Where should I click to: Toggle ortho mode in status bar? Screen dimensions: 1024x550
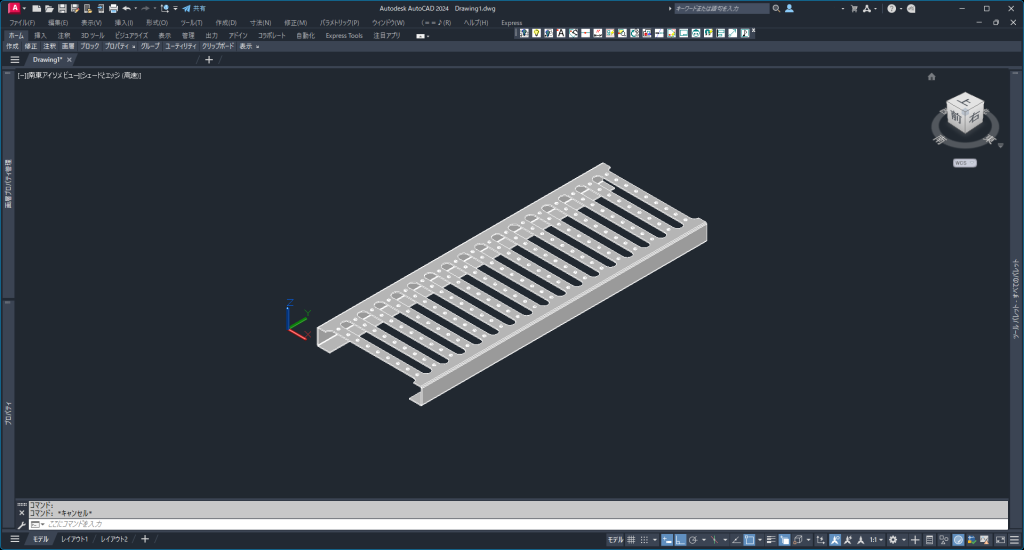(680, 540)
